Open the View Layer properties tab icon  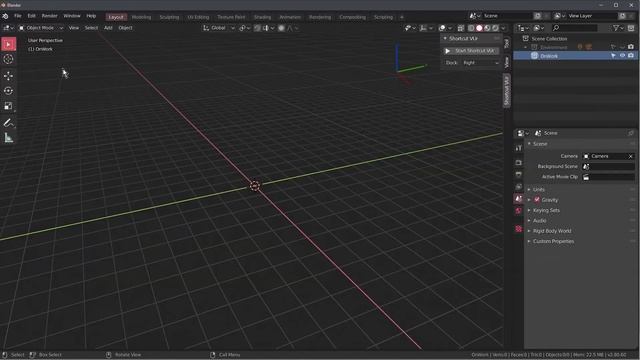(x=518, y=187)
